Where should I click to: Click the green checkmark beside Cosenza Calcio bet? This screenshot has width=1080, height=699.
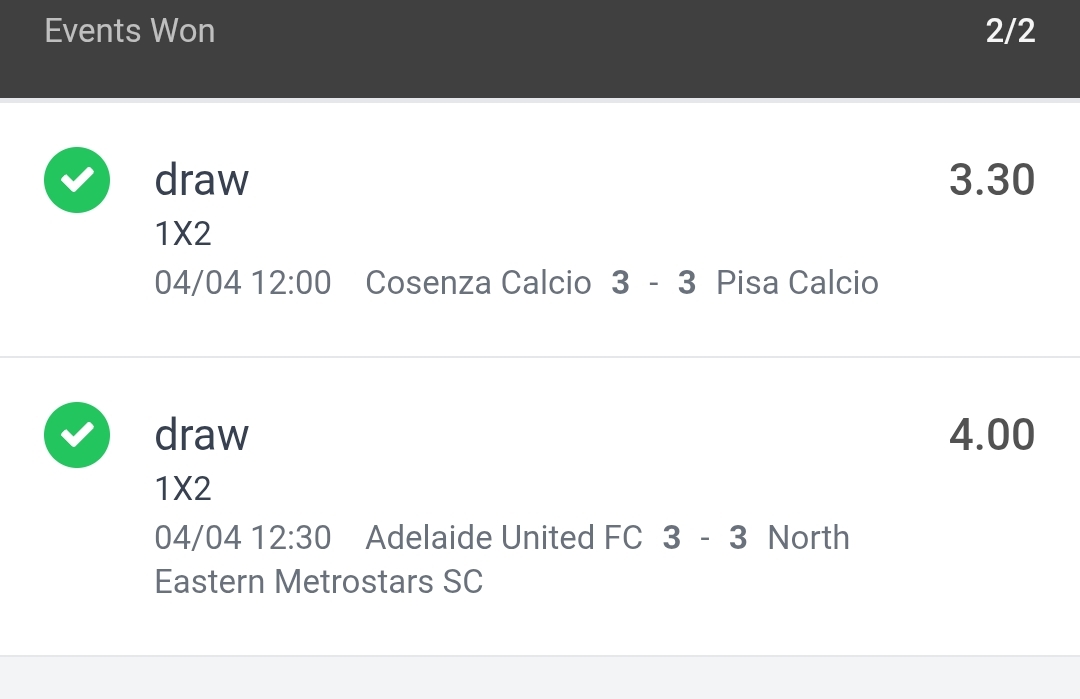[x=77, y=180]
